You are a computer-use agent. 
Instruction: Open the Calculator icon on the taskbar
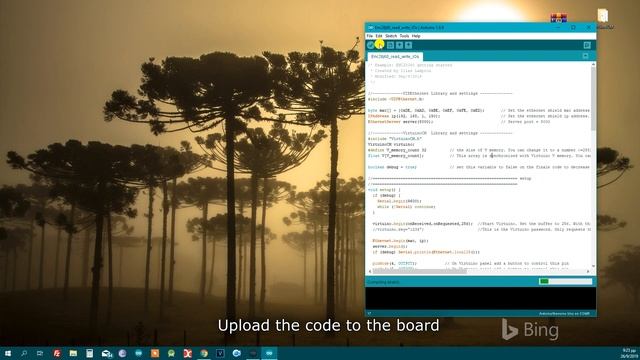tap(89, 353)
